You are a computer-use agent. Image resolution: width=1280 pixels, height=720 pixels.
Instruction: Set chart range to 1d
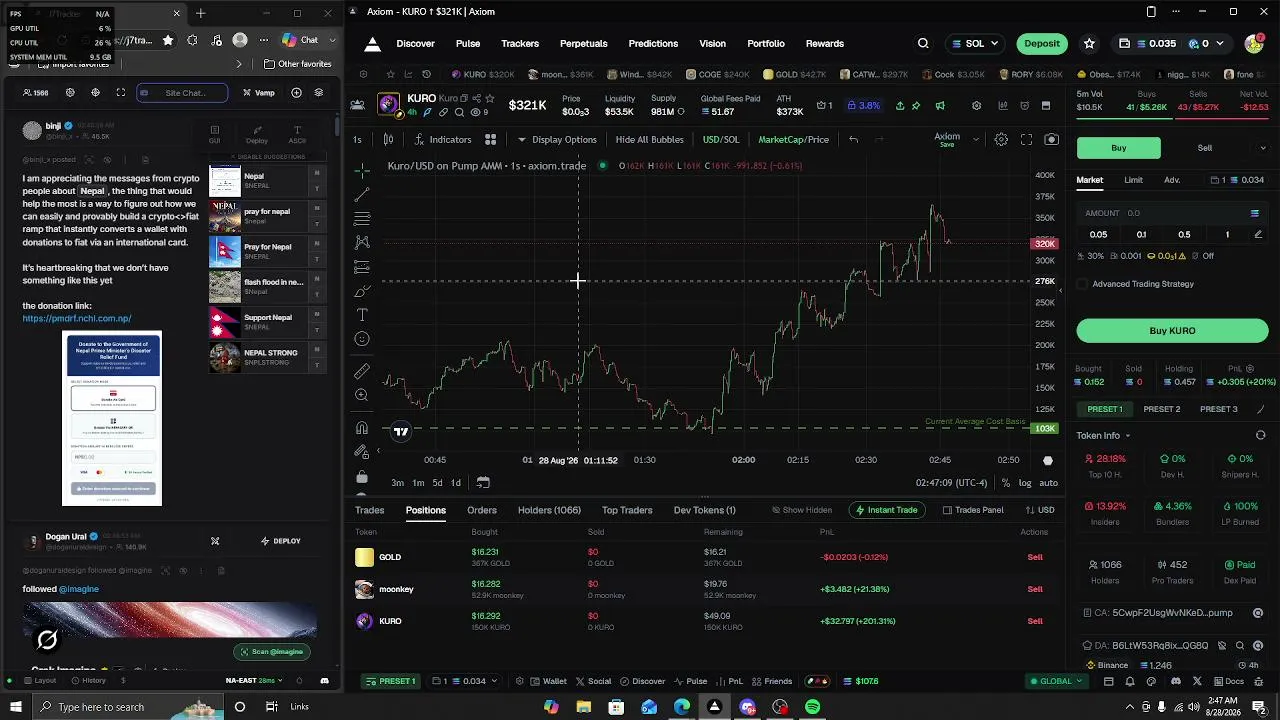point(456,483)
